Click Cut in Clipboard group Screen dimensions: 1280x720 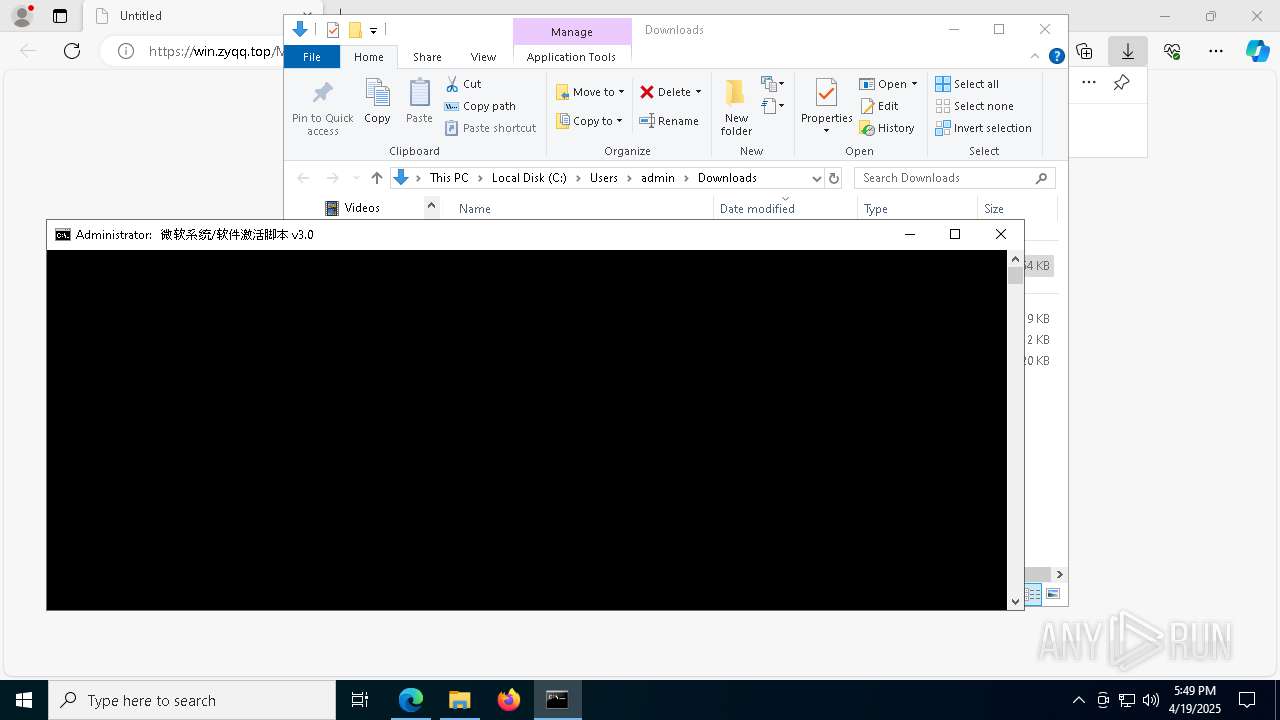point(463,84)
